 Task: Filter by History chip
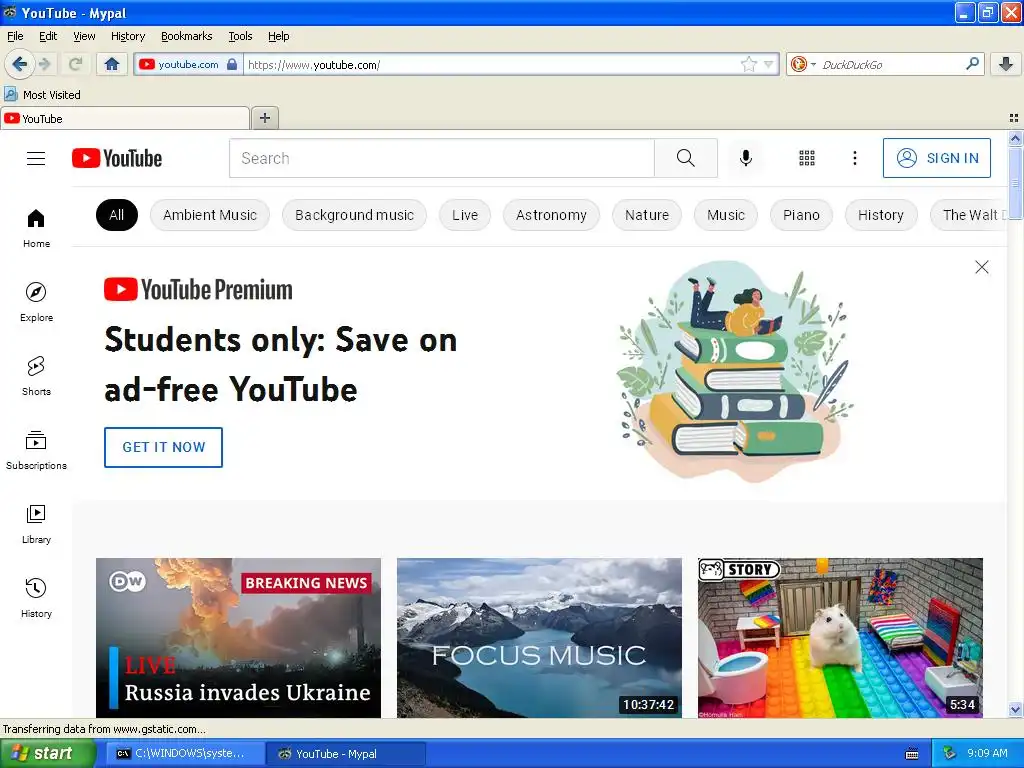[x=880, y=215]
